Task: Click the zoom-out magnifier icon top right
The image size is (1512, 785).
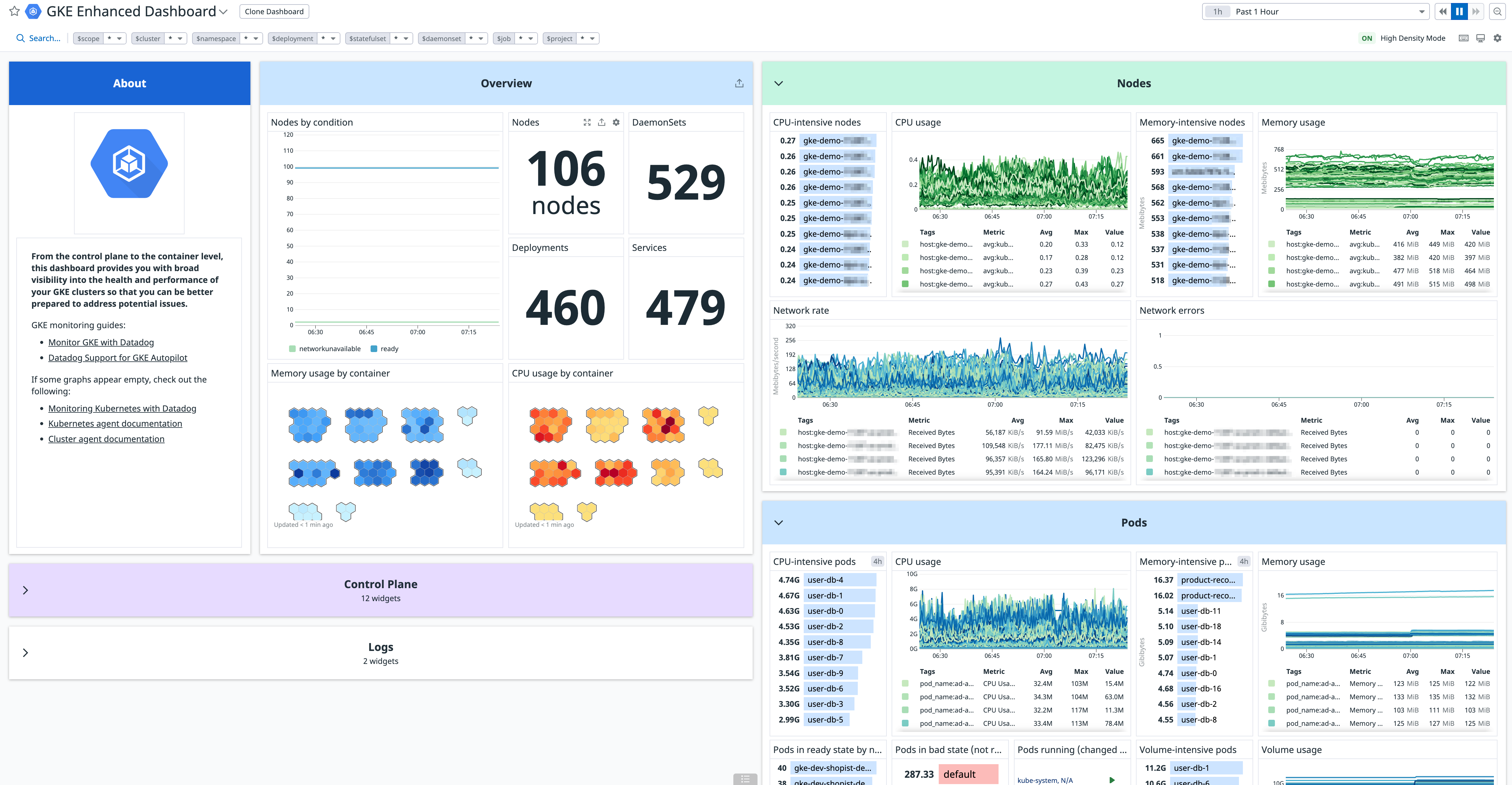Action: click(x=1498, y=11)
